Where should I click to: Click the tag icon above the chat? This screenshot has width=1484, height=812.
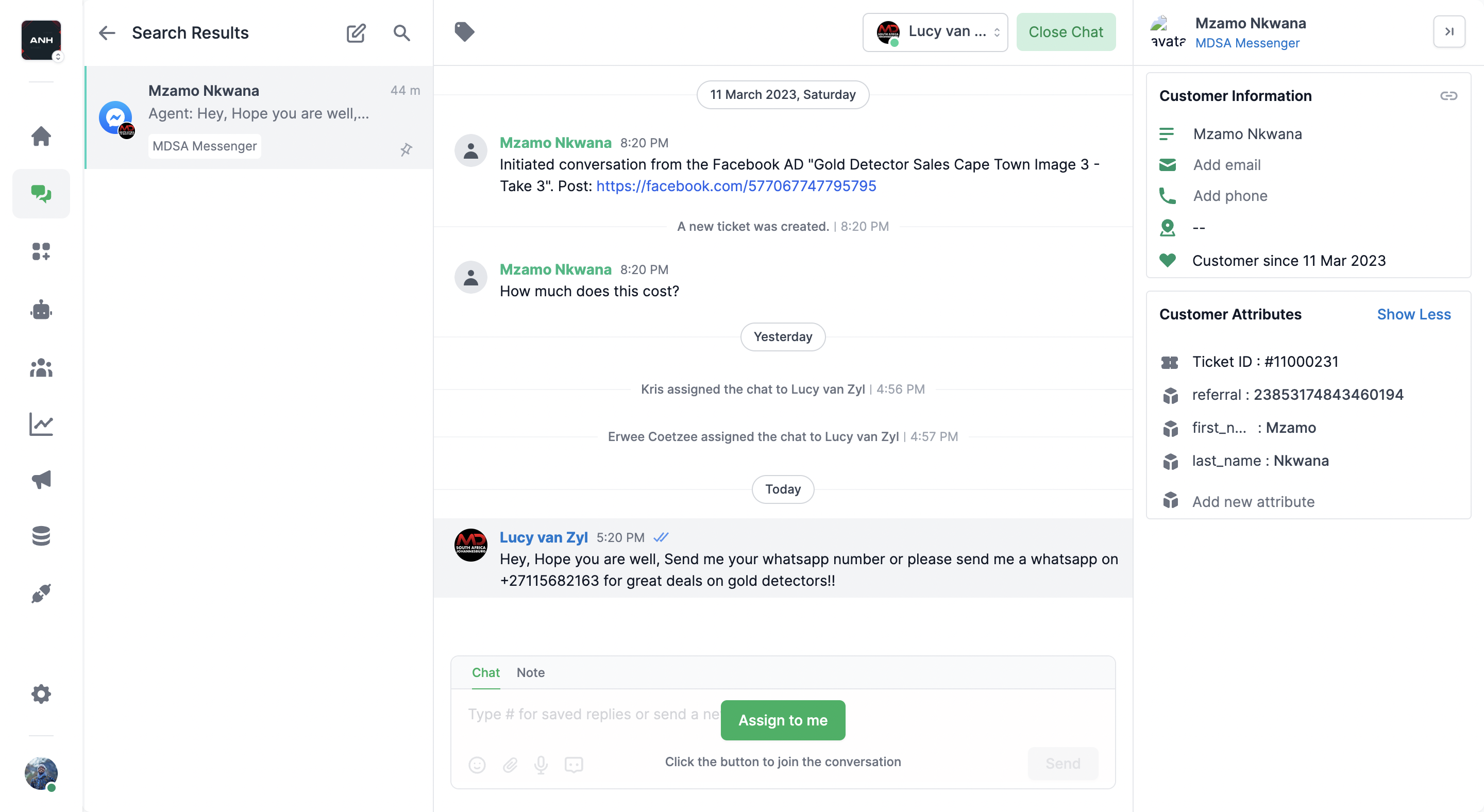click(x=464, y=31)
